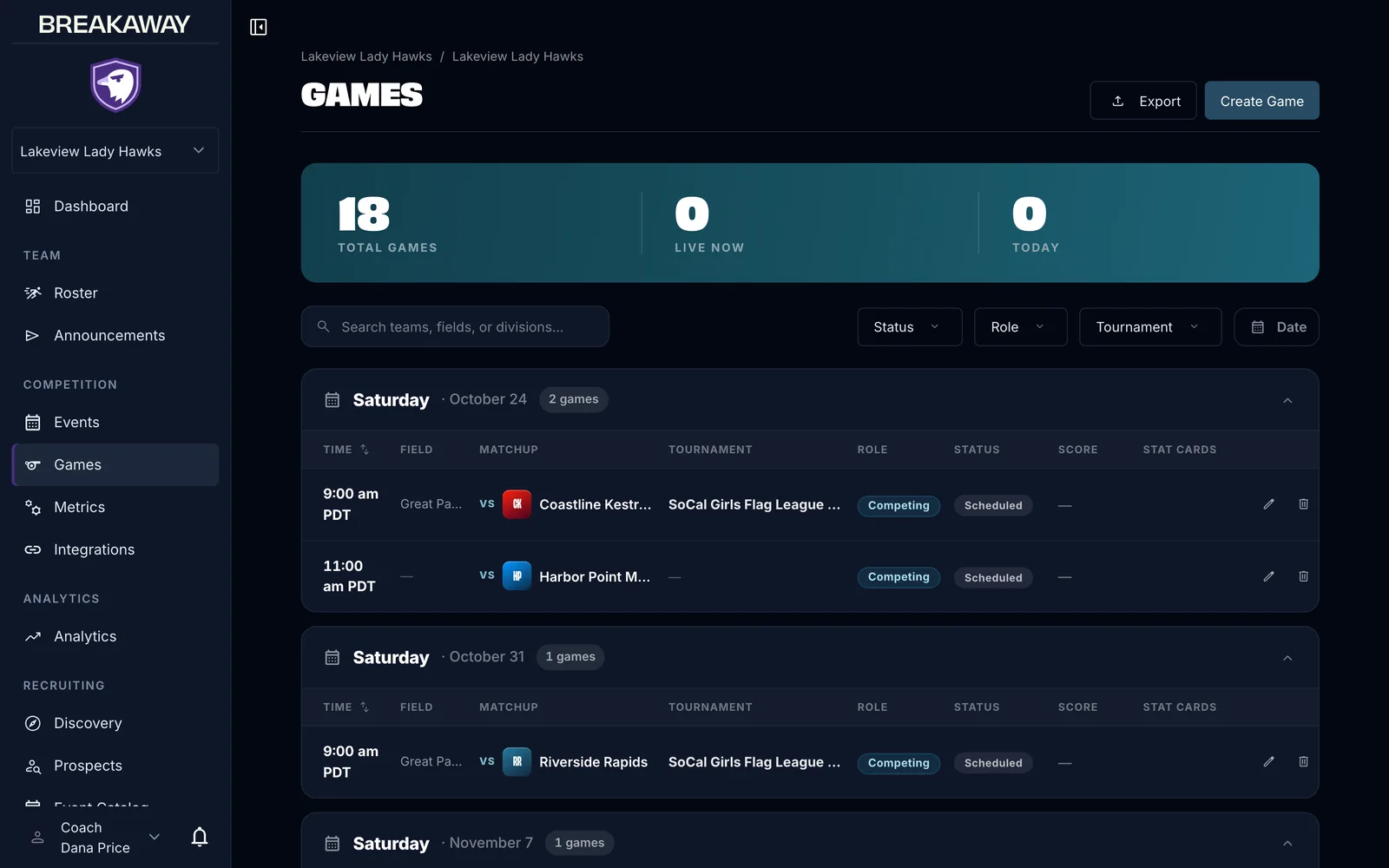Delete the Harbor Point game
The width and height of the screenshot is (1389, 868).
pos(1303,576)
